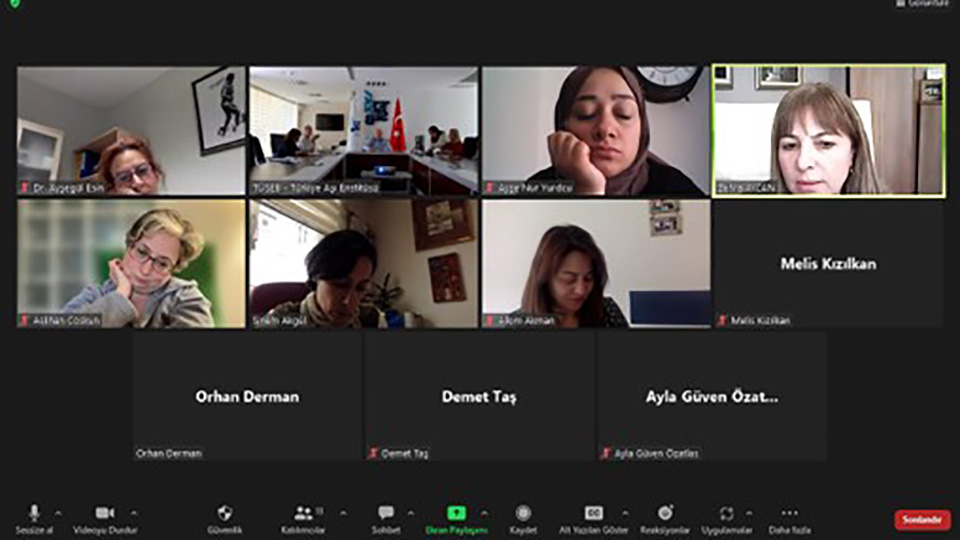Click the green encryption shield icon
Screen dimensions: 960x540
tap(14, 4)
